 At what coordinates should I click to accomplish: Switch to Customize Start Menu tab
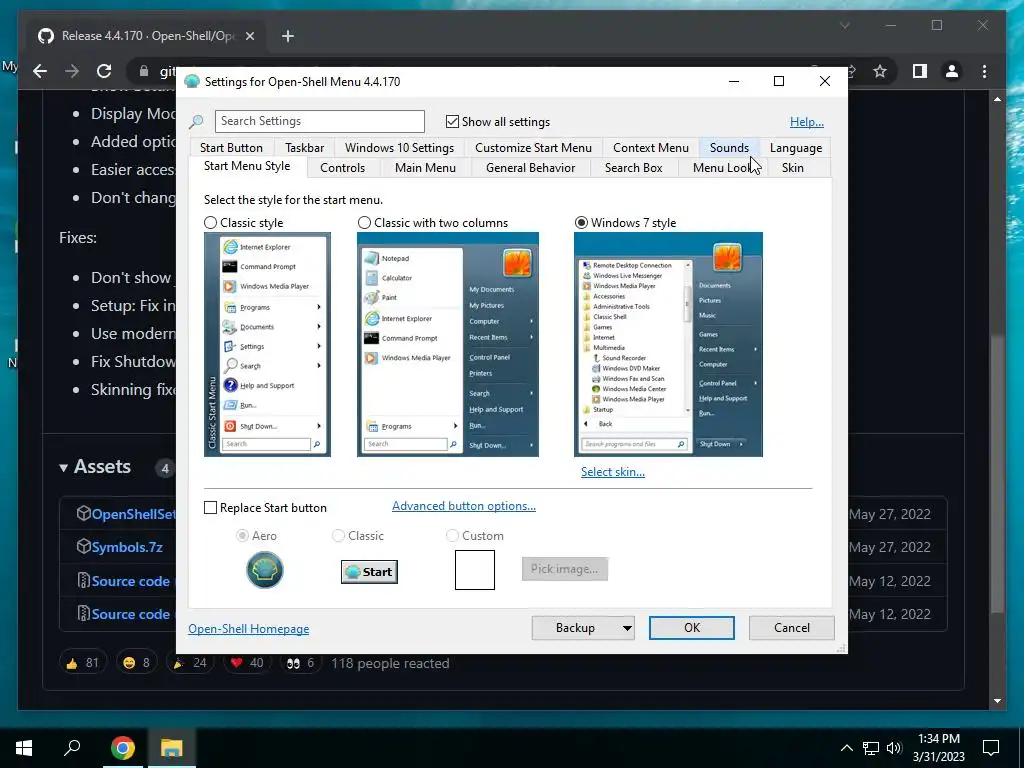(x=534, y=148)
